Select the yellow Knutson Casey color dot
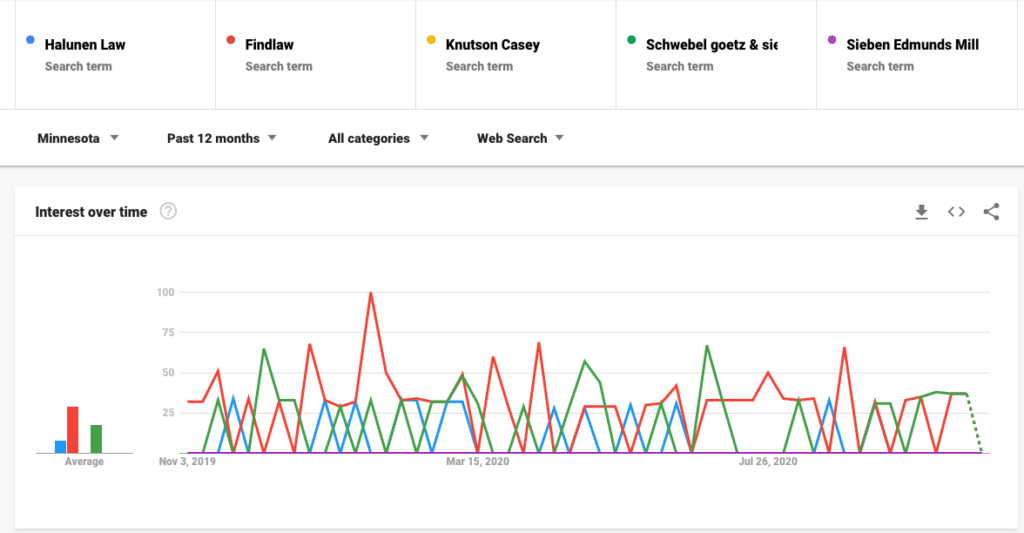This screenshot has width=1024, height=533. 431,40
